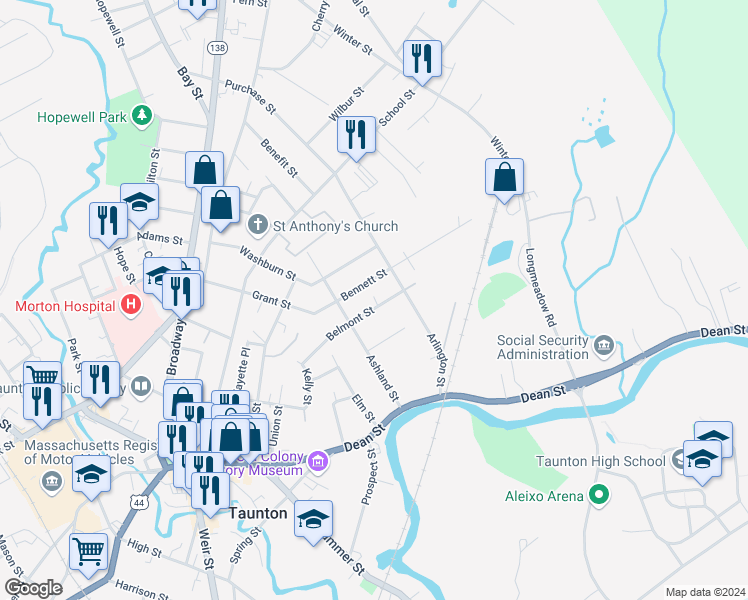
Task: Click the school marker below Massachusetts Registry
Action: tap(92, 474)
